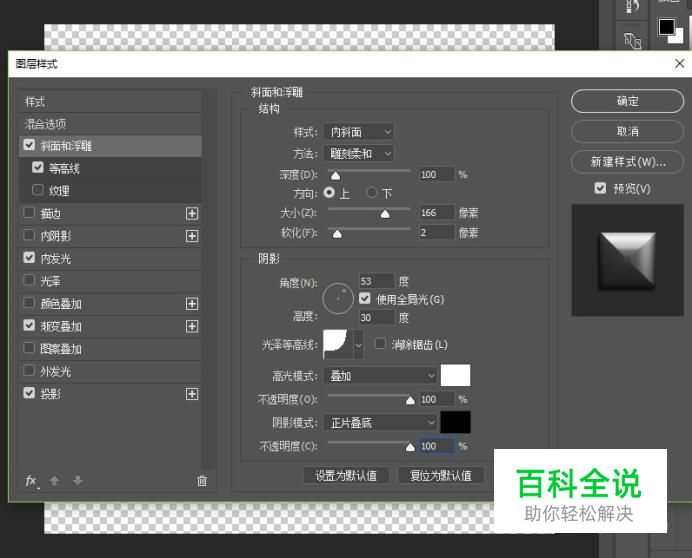The height and width of the screenshot is (558, 692).
Task: Click the 深度(D) slider handle
Action: pyautogui.click(x=335, y=176)
